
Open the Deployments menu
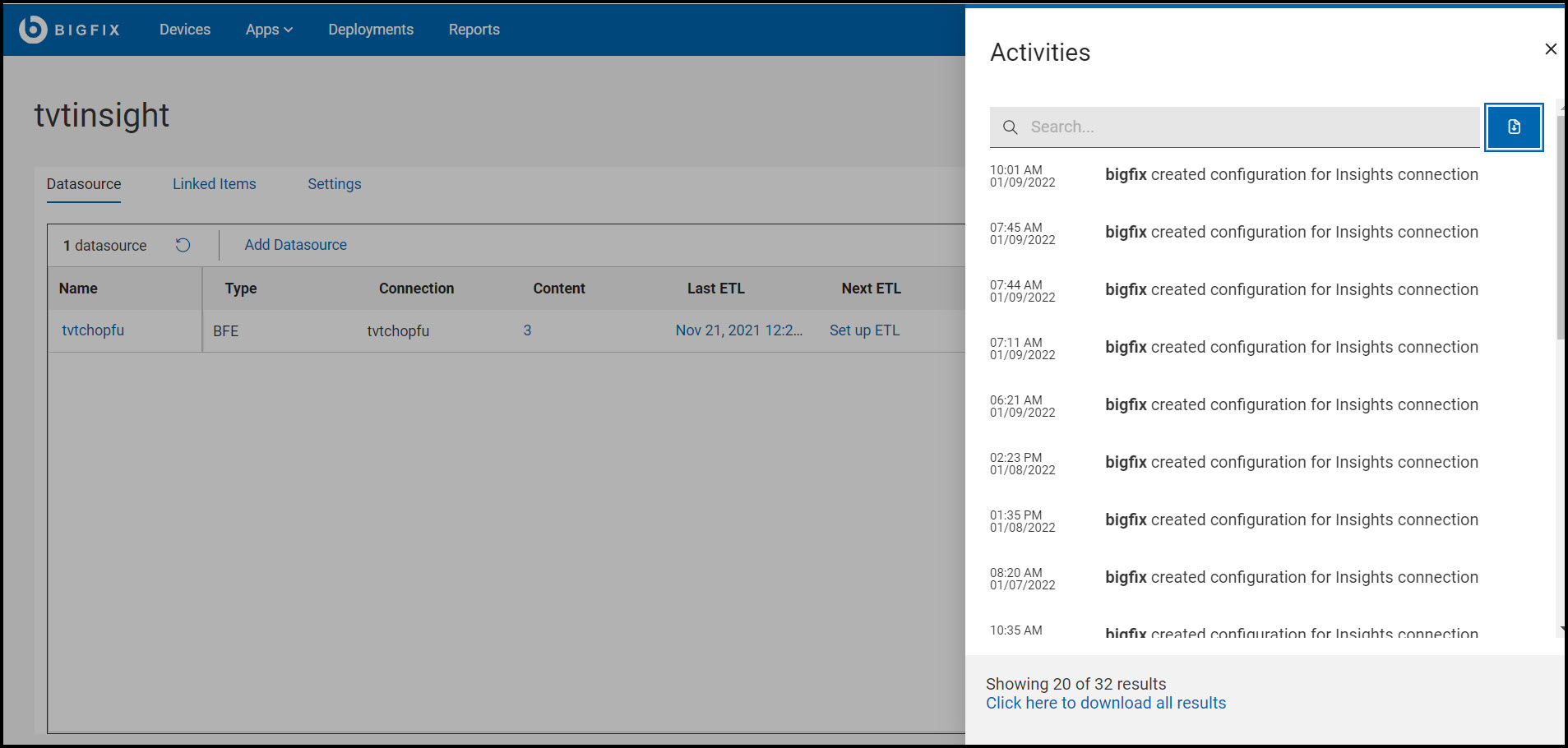(x=371, y=30)
